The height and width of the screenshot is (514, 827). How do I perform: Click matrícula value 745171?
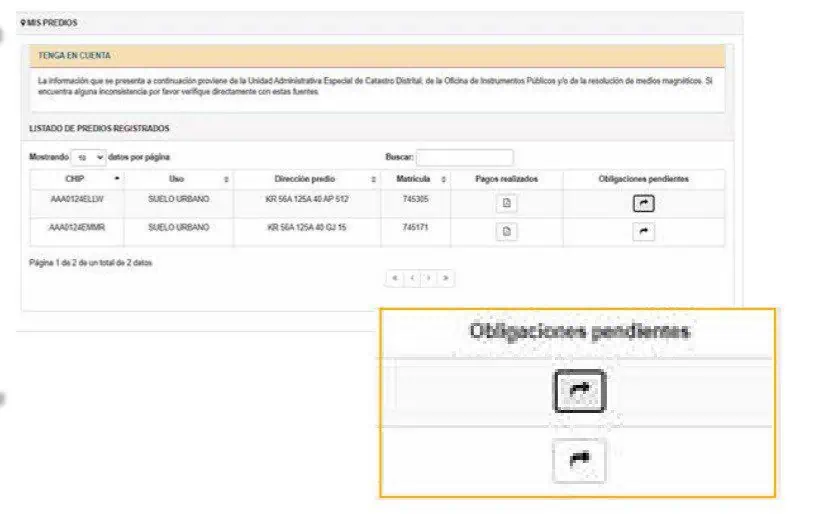(416, 228)
